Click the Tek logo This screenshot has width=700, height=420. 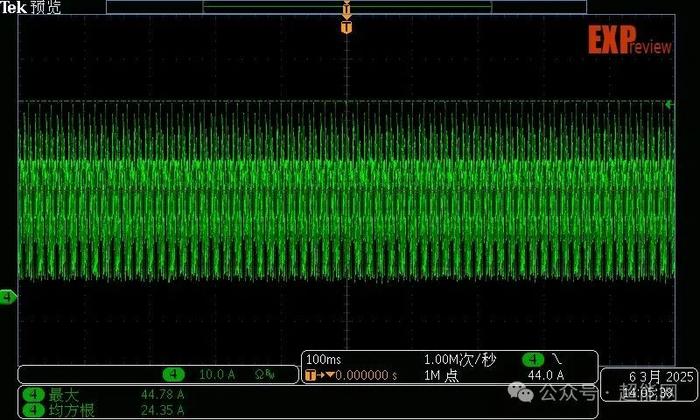tap(14, 7)
